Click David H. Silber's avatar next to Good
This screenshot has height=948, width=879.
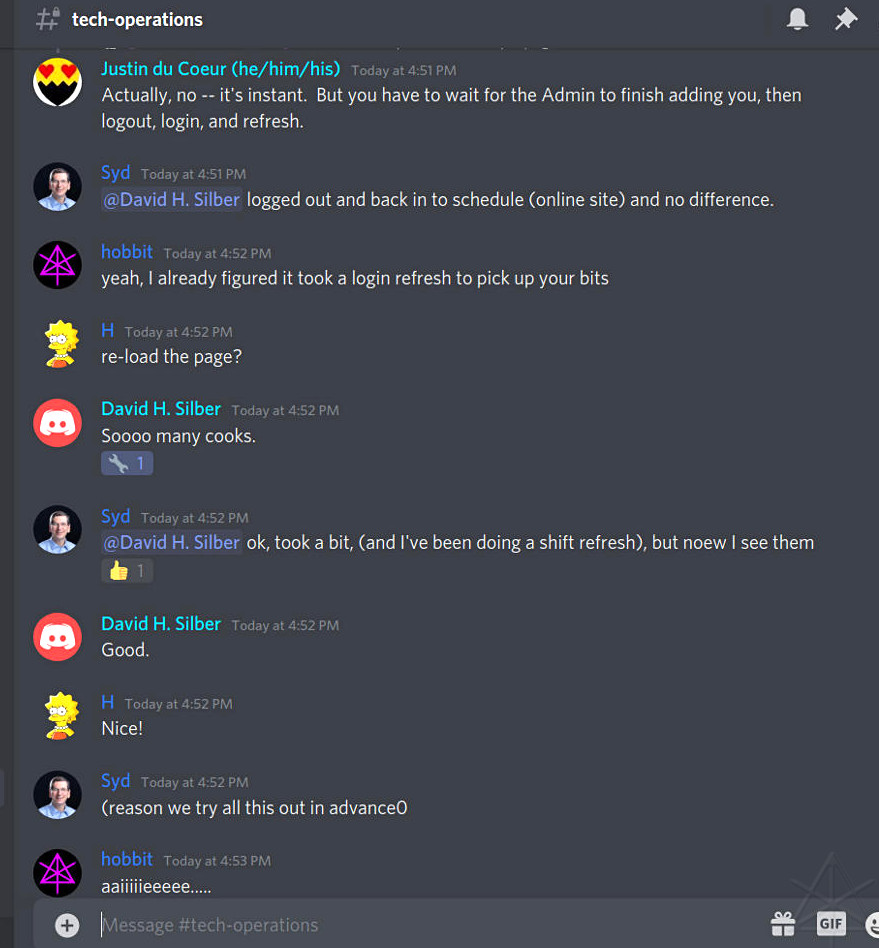coord(57,637)
